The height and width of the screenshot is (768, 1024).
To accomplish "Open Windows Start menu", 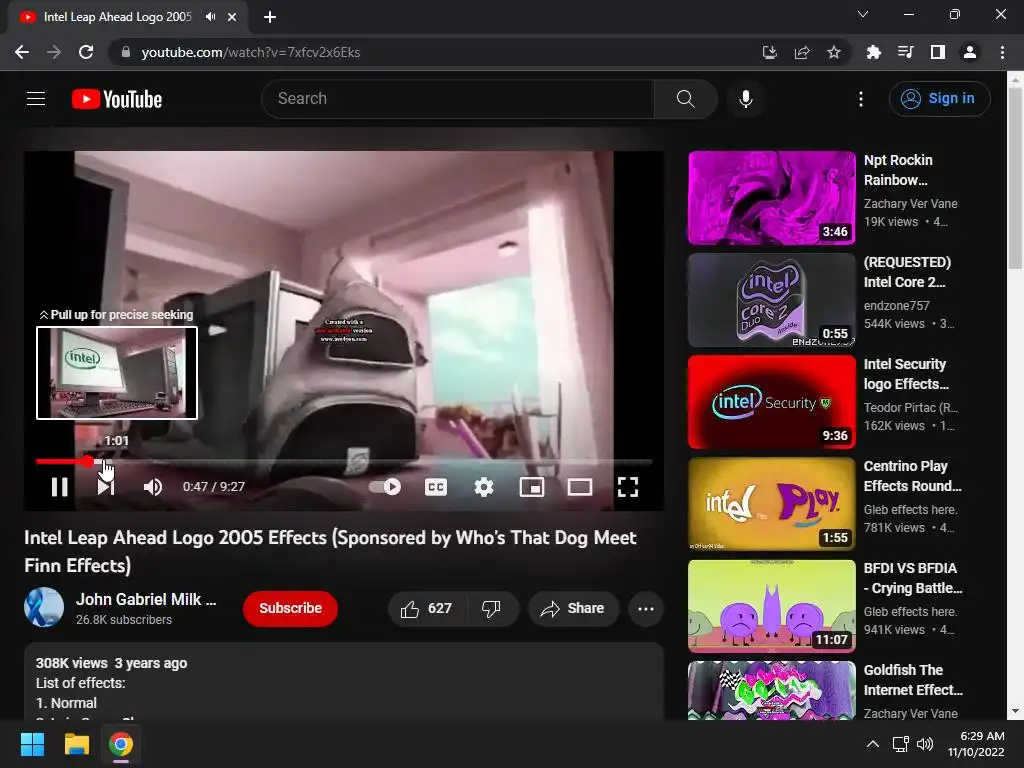I will tap(32, 744).
